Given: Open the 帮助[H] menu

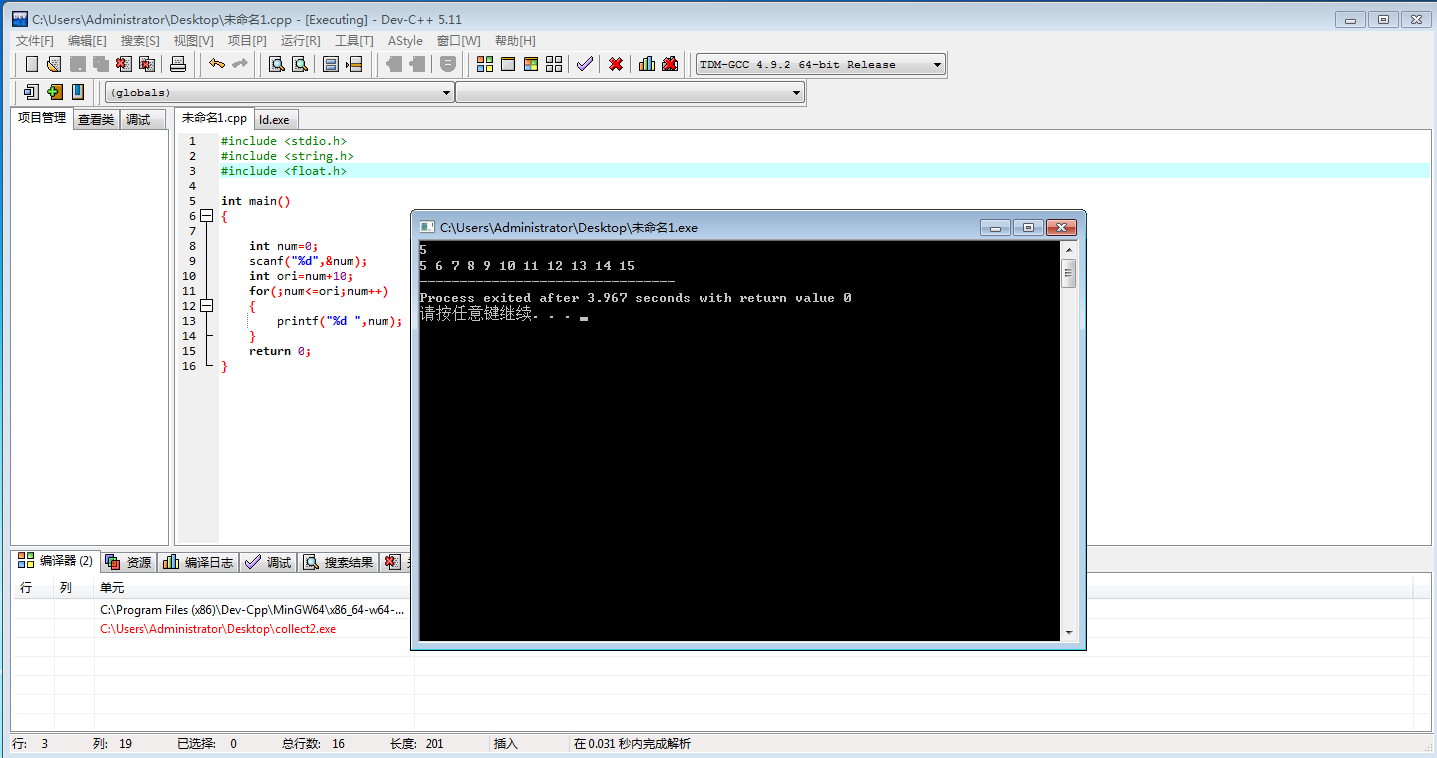Looking at the screenshot, I should click(x=515, y=41).
